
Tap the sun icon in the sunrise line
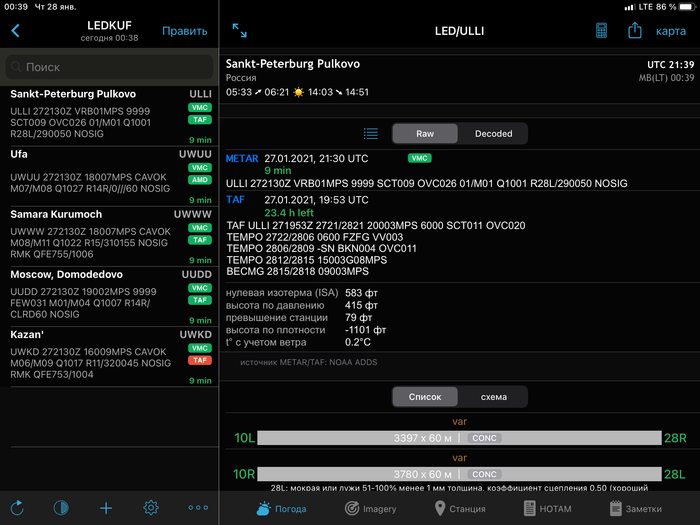tap(298, 92)
